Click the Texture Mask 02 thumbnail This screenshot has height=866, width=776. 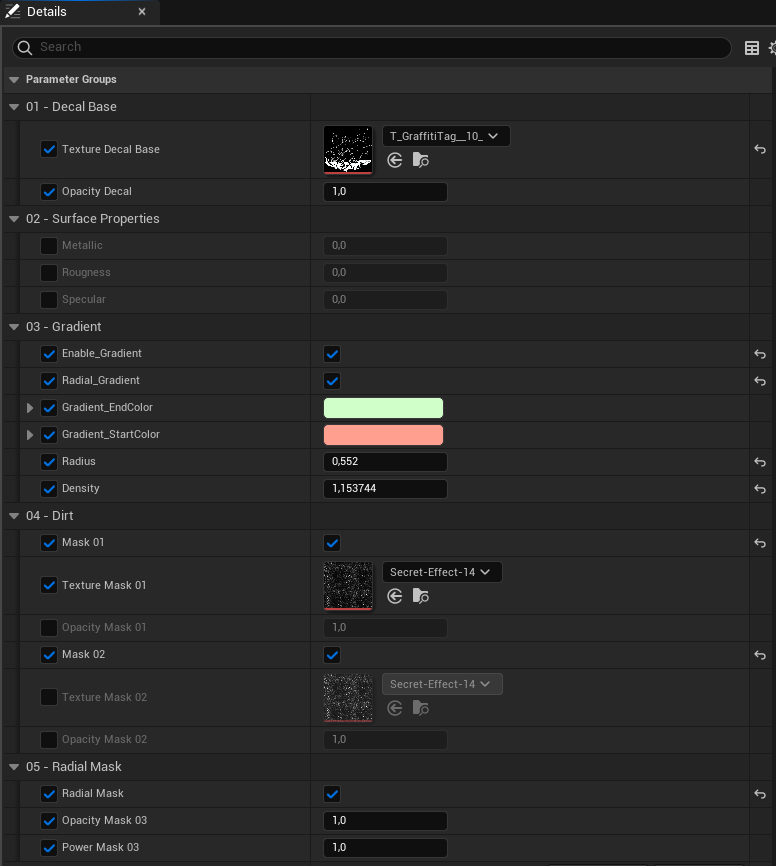click(348, 698)
